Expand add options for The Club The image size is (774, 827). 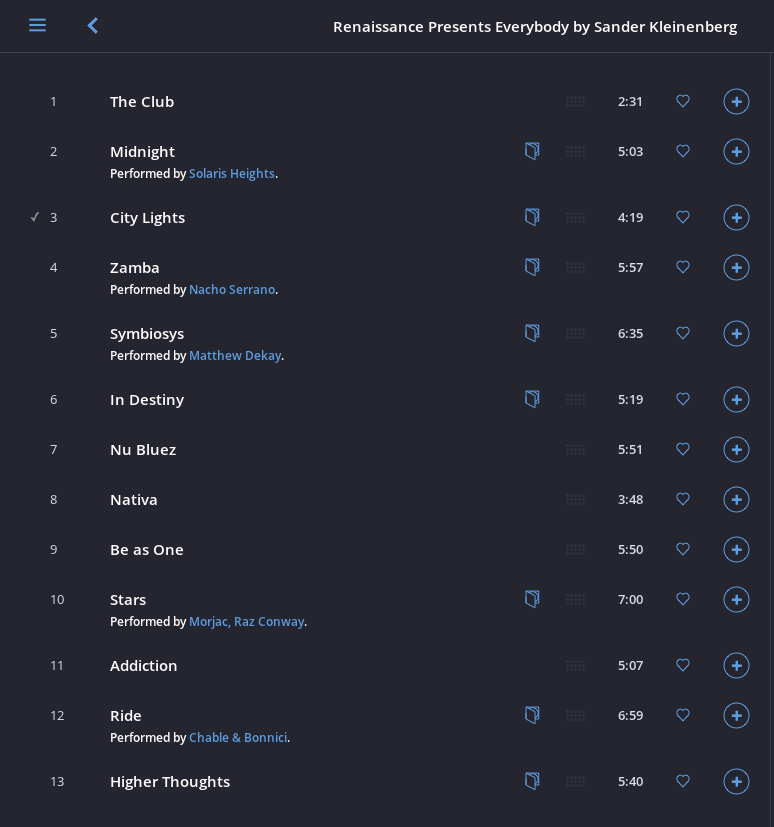tap(736, 101)
